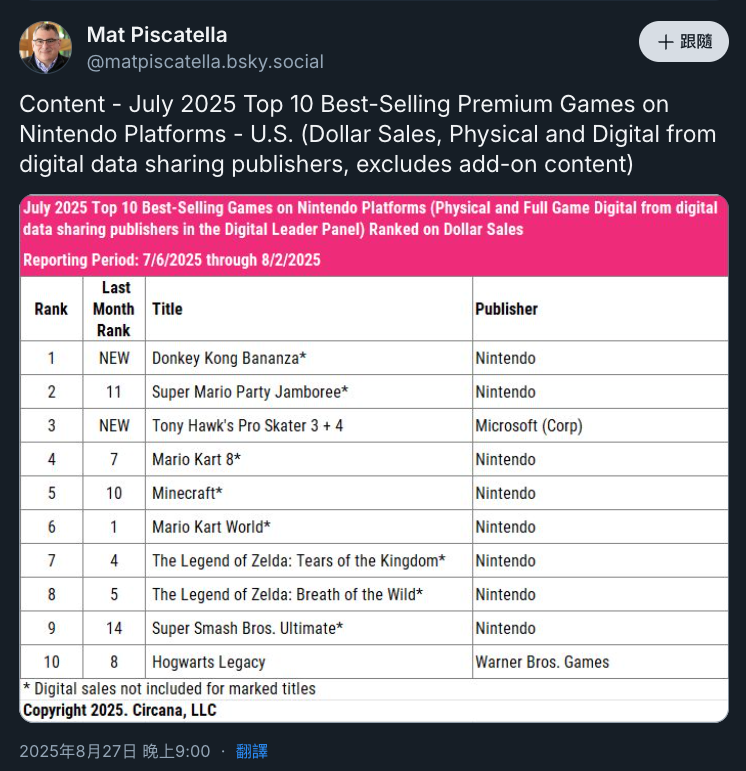This screenshot has width=746, height=771.
Task: Click the Donkey Kong Bananza row title
Action: tap(229, 358)
